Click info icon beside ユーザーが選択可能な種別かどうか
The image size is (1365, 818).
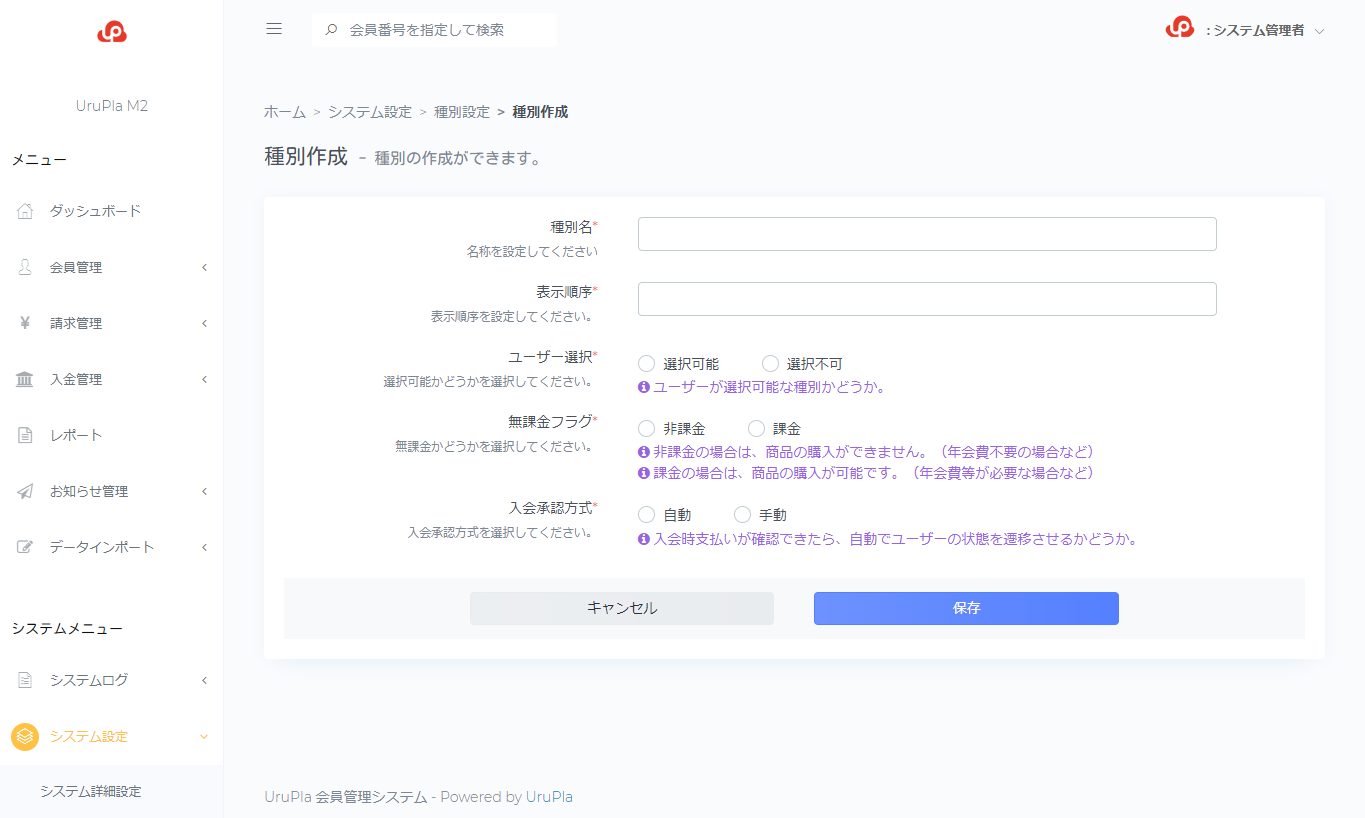[644, 387]
